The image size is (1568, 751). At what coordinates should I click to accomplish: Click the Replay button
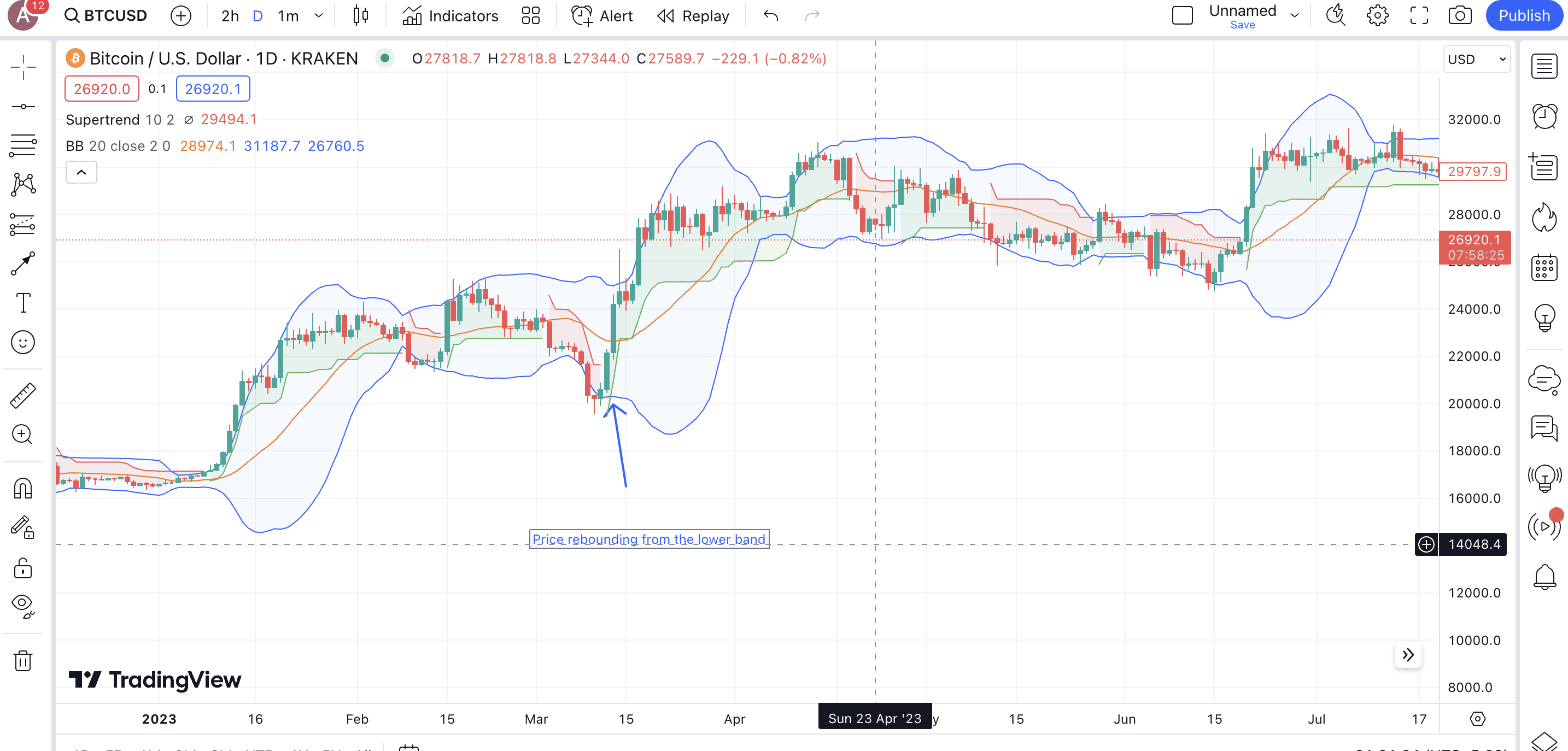pyautogui.click(x=693, y=16)
